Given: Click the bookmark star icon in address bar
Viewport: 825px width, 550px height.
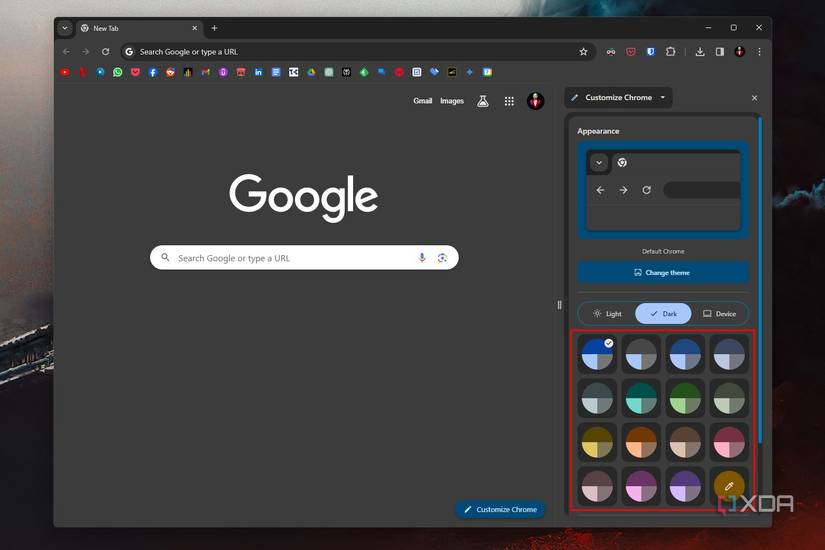Looking at the screenshot, I should tap(583, 52).
